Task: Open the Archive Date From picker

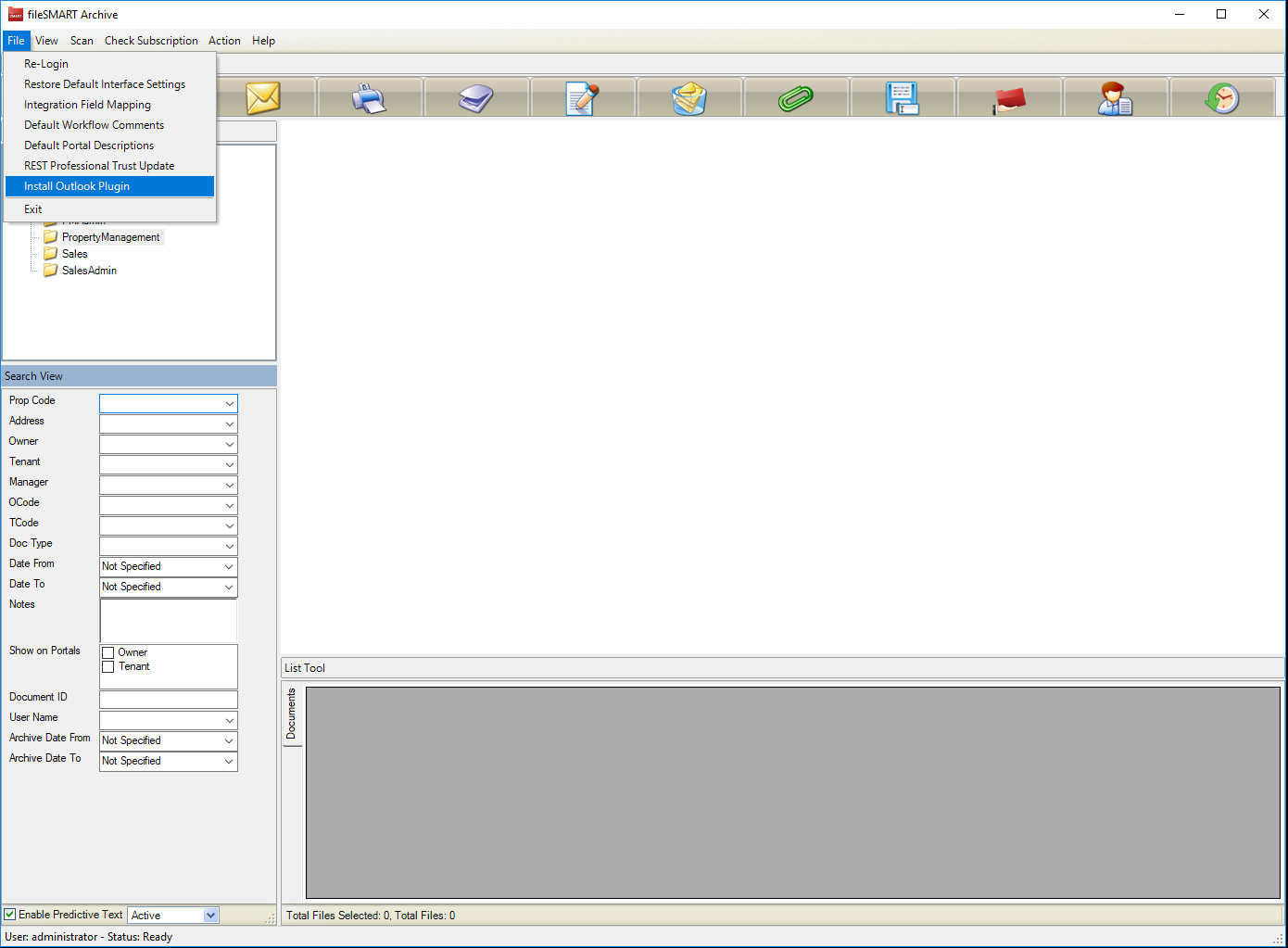Action: click(x=229, y=740)
